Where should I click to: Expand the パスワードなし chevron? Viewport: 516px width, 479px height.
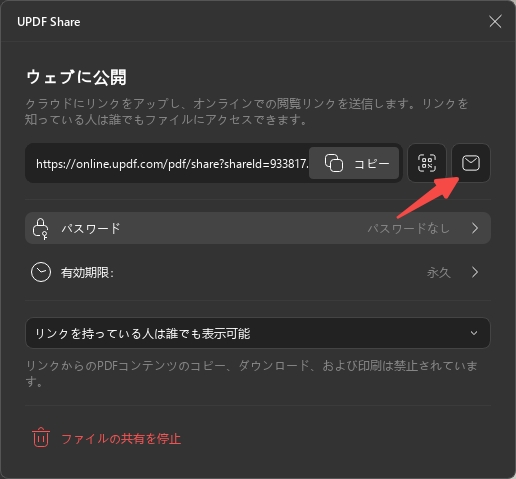(x=475, y=228)
